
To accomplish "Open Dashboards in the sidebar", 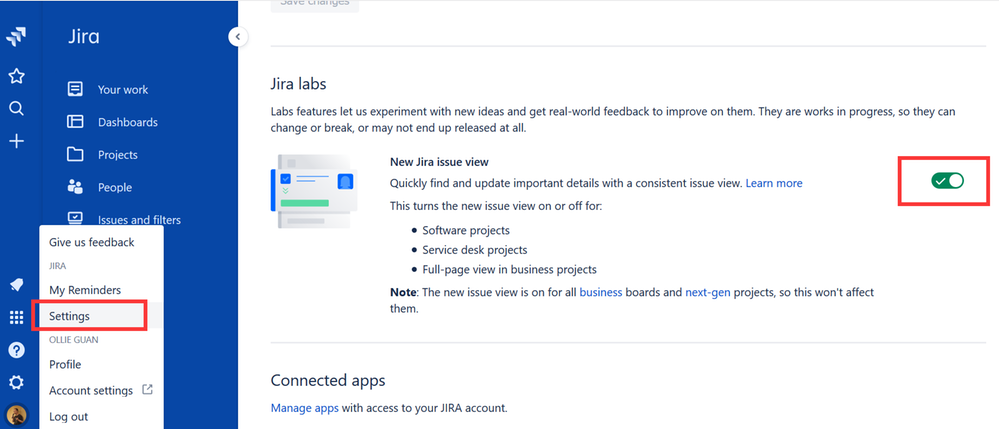I will point(127,122).
